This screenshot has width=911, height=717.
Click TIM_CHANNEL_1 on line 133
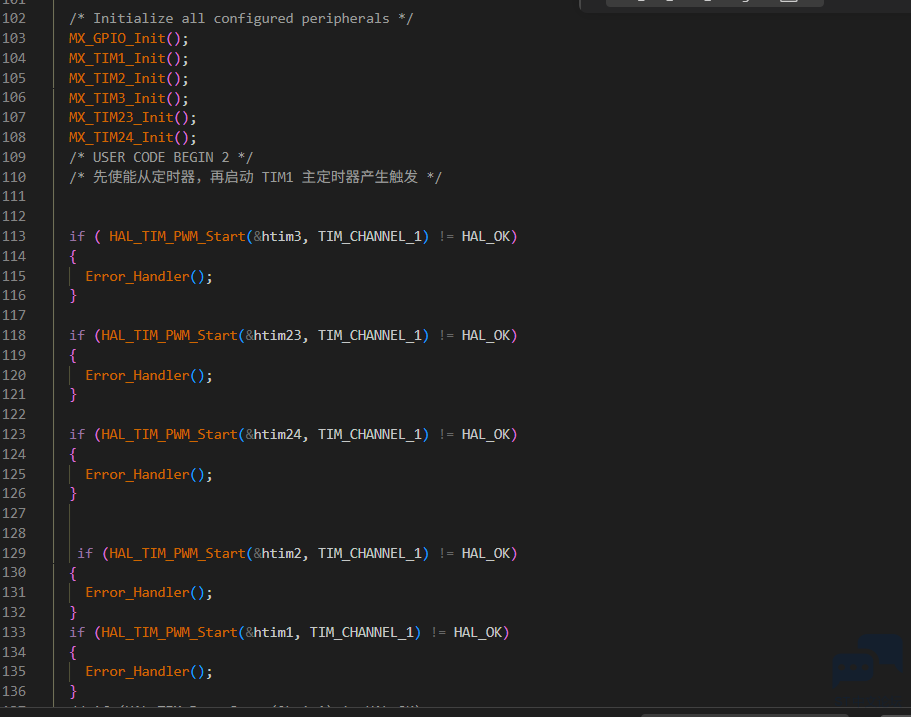(361, 632)
